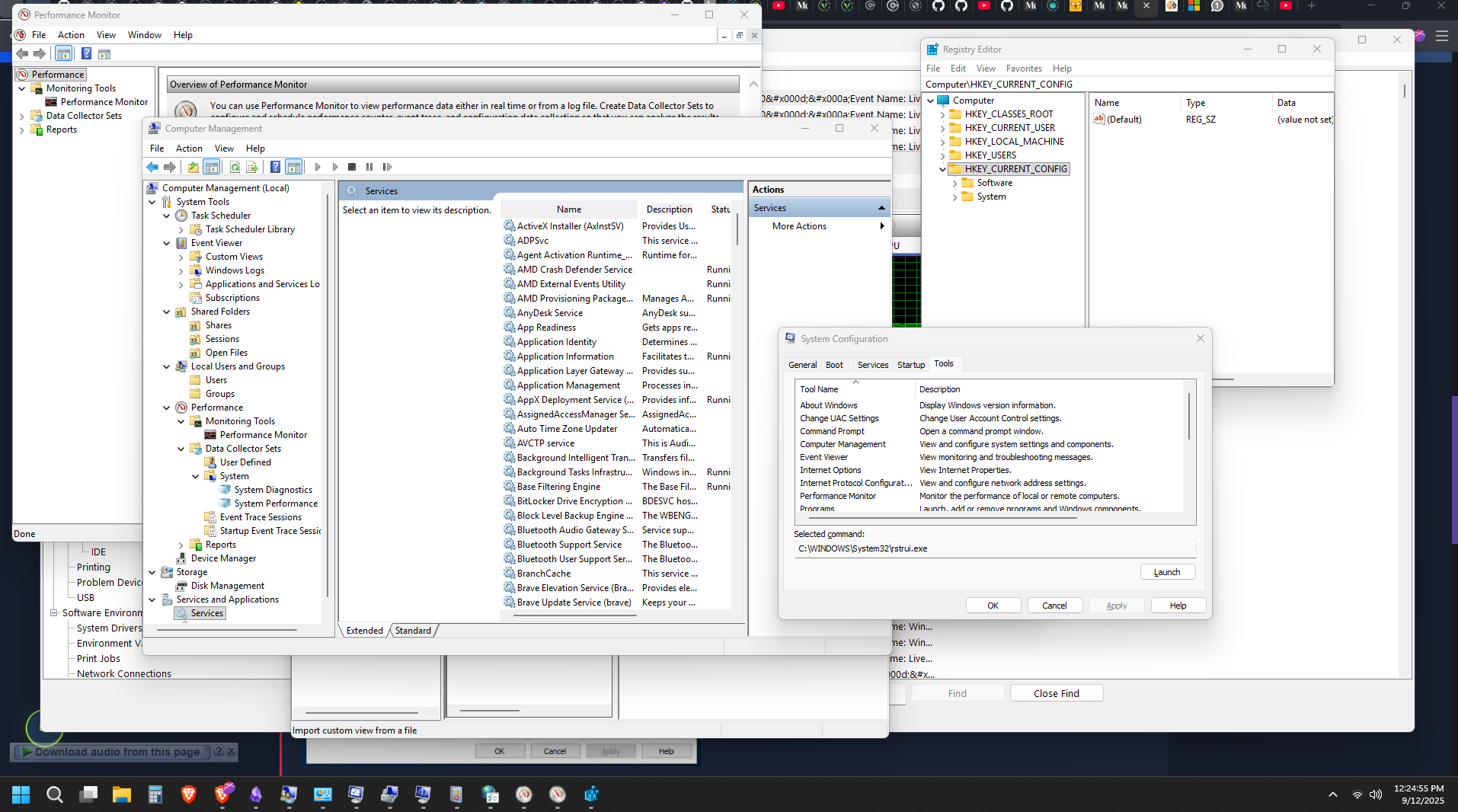Click Back arrow in Computer Management toolbar
1458x812 pixels.
152,167
